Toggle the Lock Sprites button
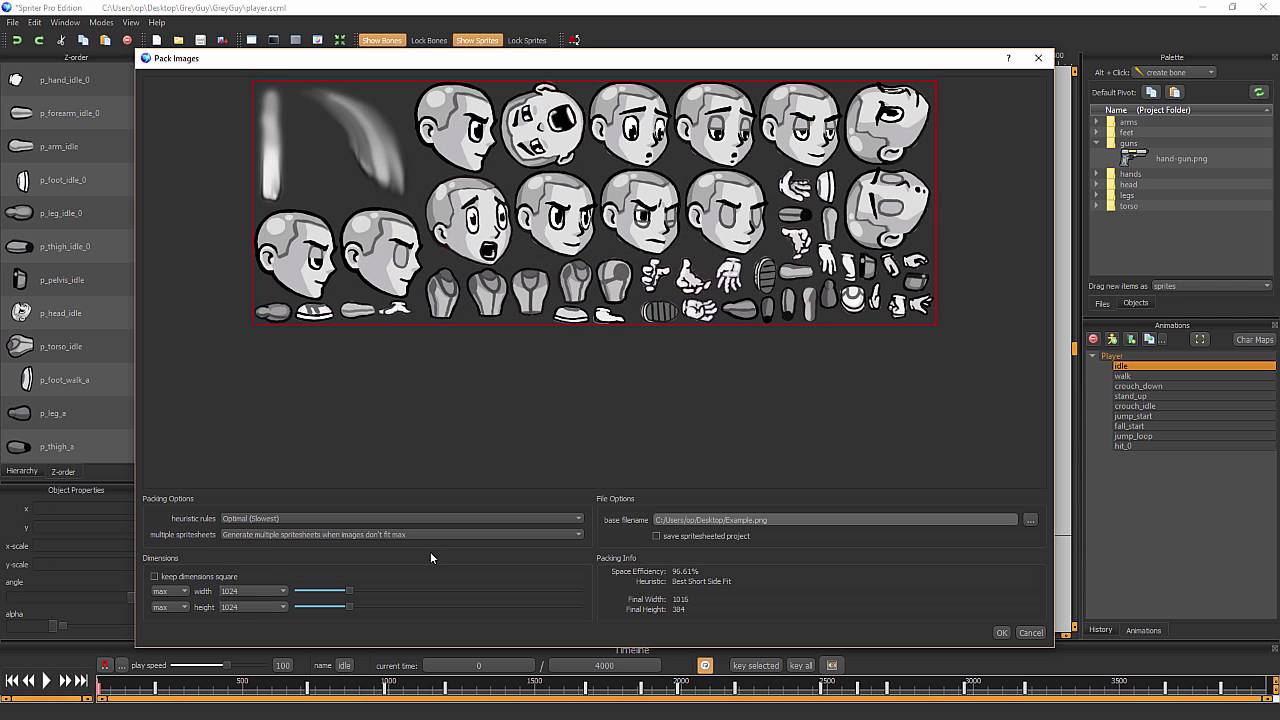Screen dimensions: 1280x720 click(527, 40)
